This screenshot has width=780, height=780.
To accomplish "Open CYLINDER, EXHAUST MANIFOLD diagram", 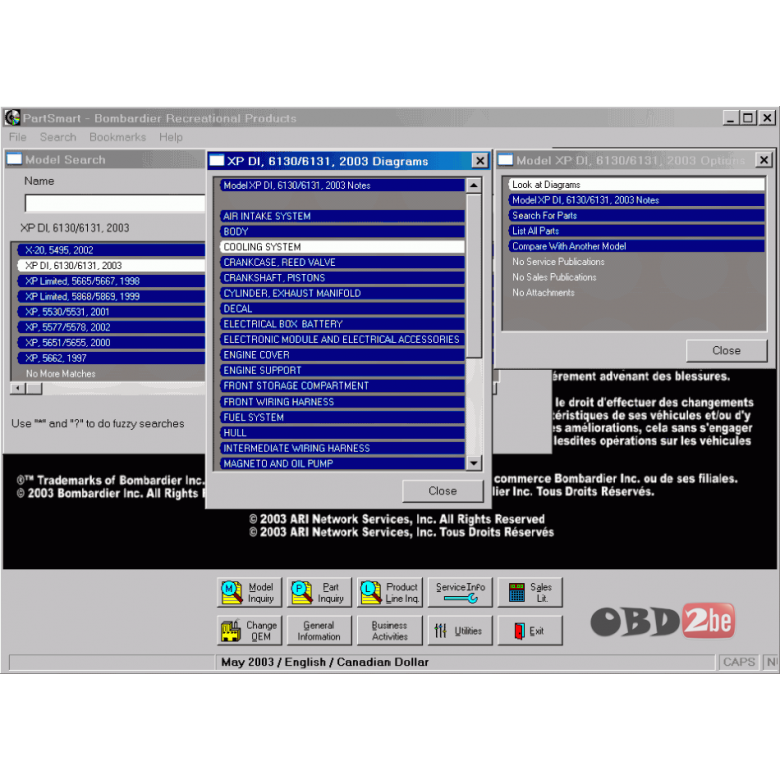I will (342, 293).
